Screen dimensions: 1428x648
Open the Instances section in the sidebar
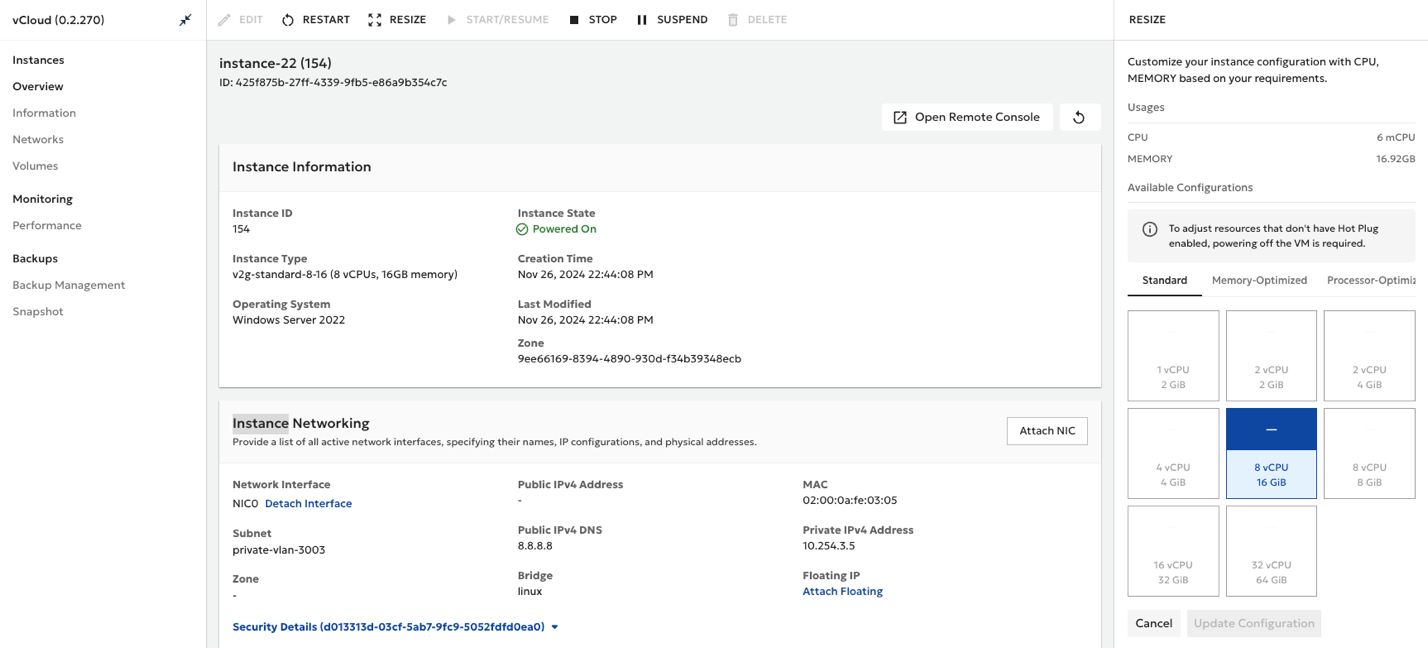tap(38, 60)
